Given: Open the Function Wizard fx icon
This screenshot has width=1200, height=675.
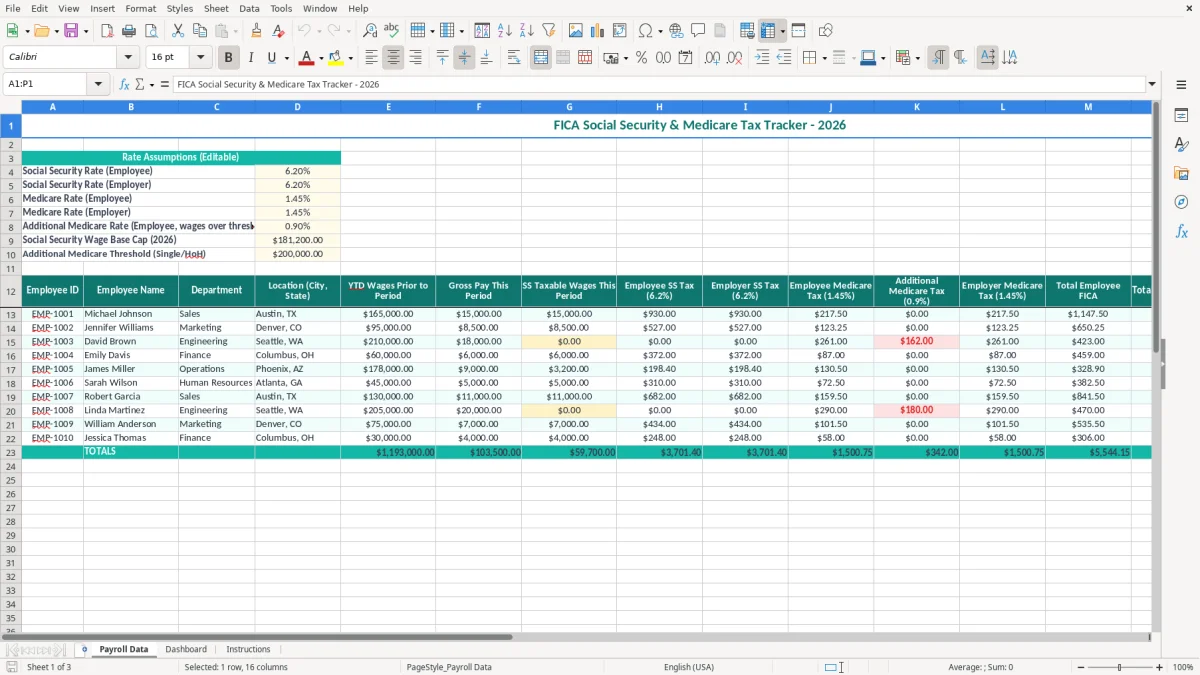Looking at the screenshot, I should (x=125, y=85).
